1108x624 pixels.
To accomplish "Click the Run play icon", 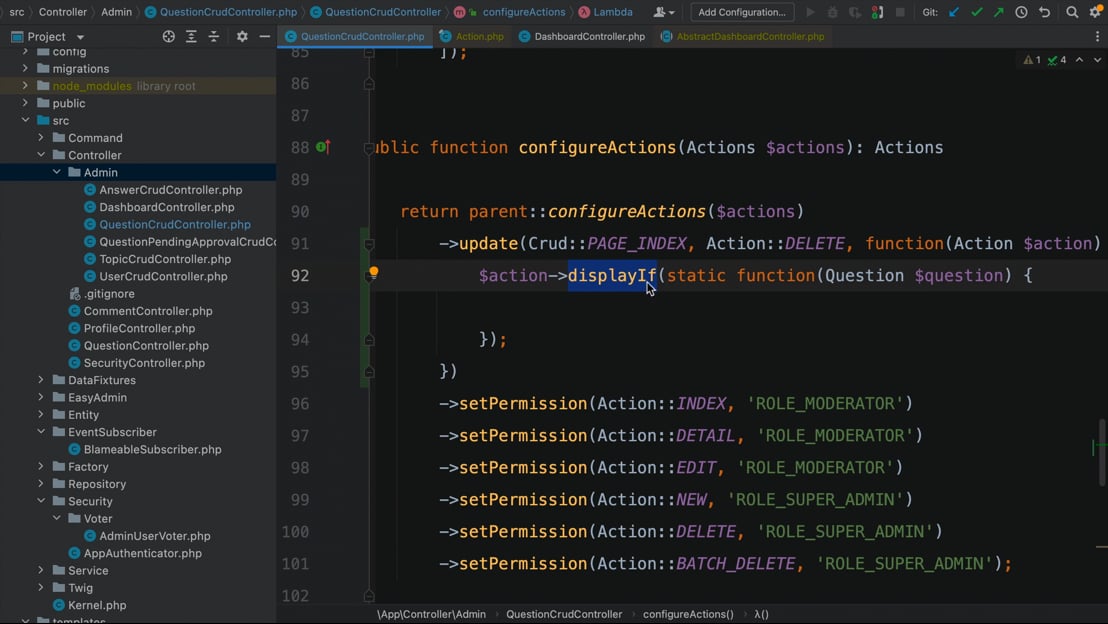I will pos(811,12).
